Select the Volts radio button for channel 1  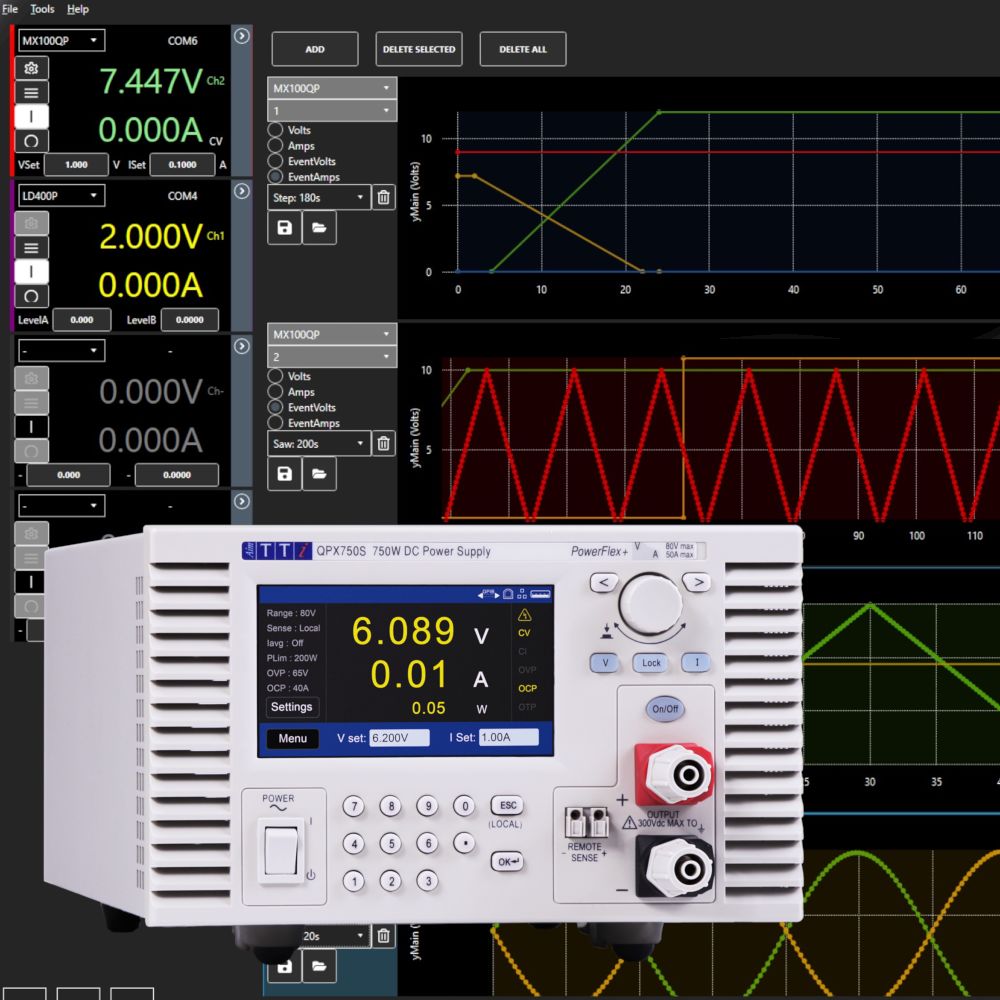(x=275, y=130)
